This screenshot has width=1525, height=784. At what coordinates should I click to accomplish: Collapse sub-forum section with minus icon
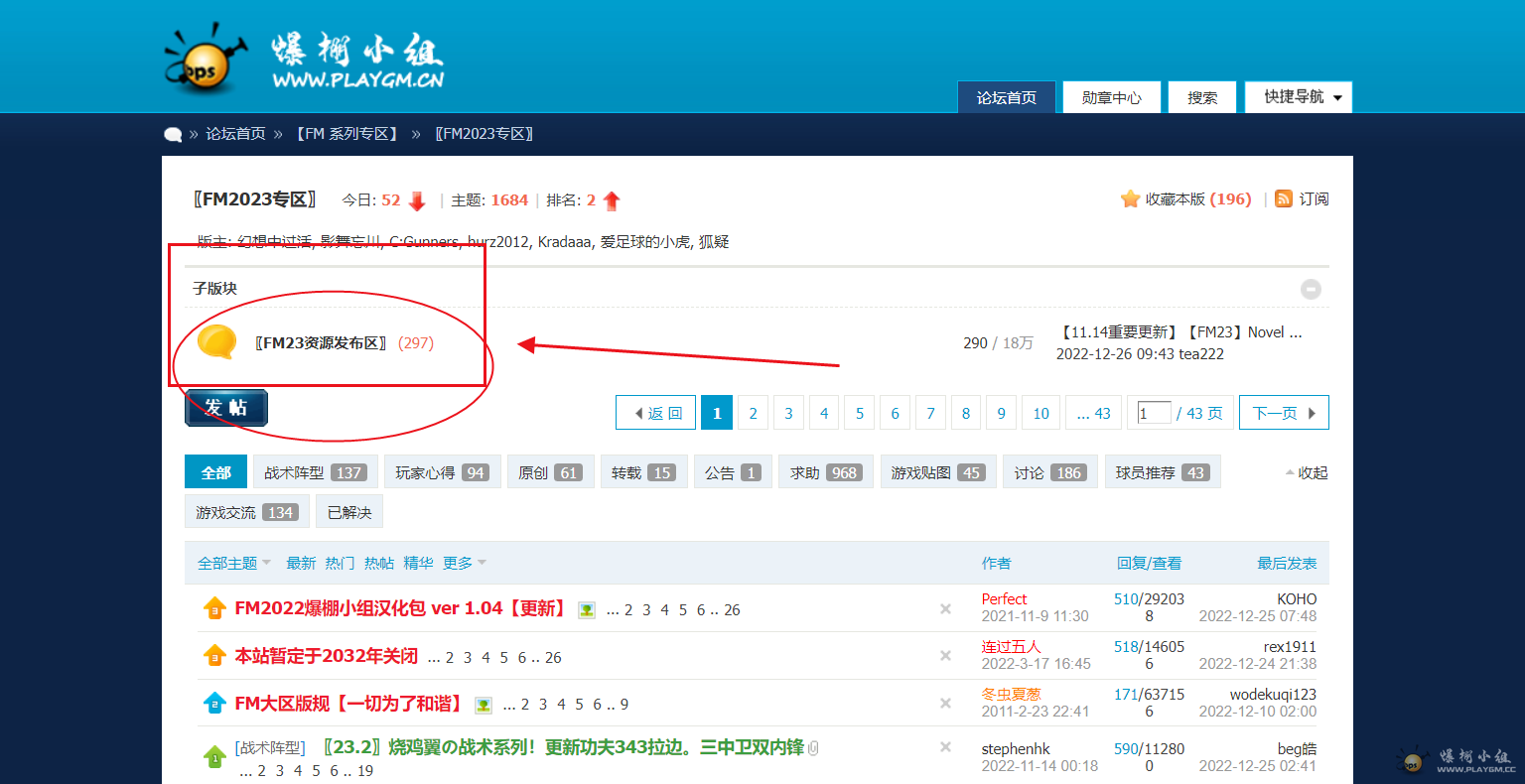1311,289
